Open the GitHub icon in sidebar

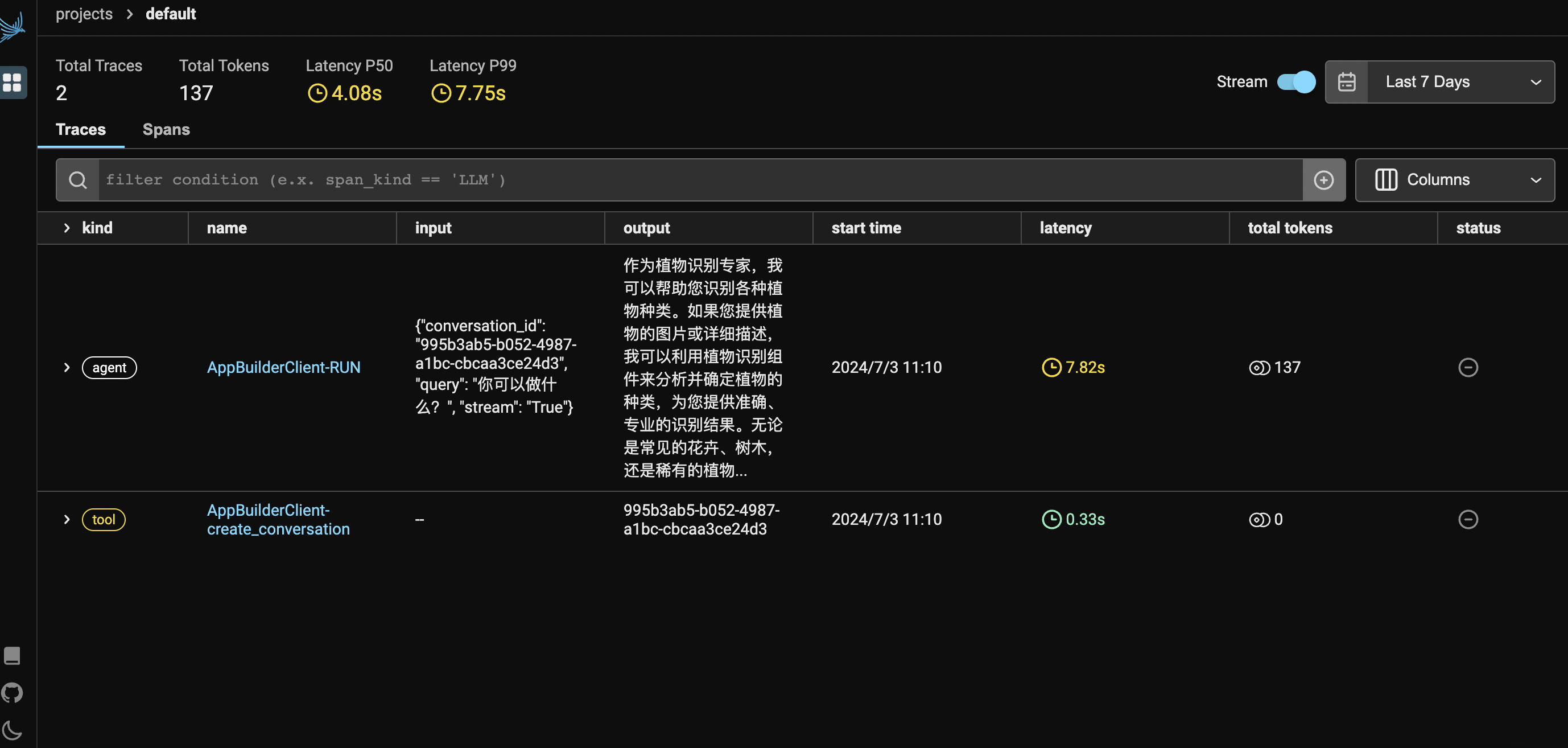click(x=12, y=693)
